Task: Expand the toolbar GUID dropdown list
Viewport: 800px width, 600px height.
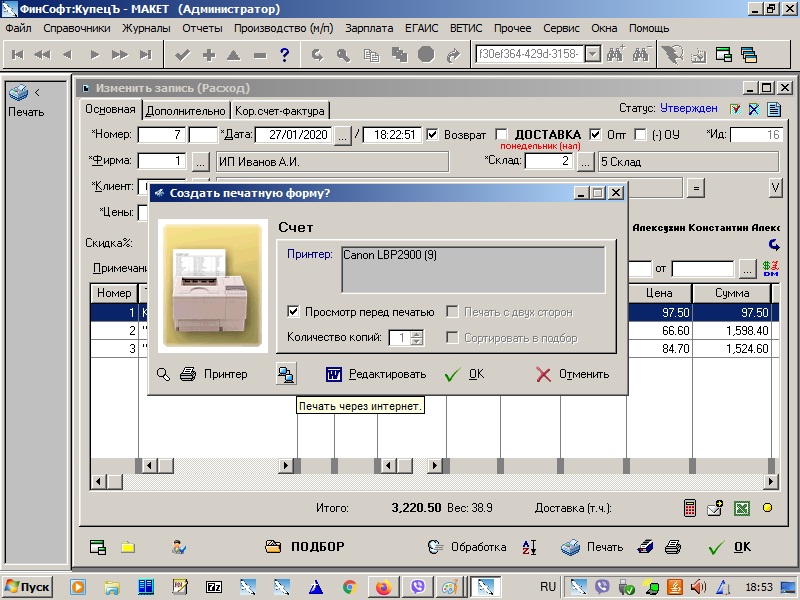Action: pyautogui.click(x=592, y=54)
